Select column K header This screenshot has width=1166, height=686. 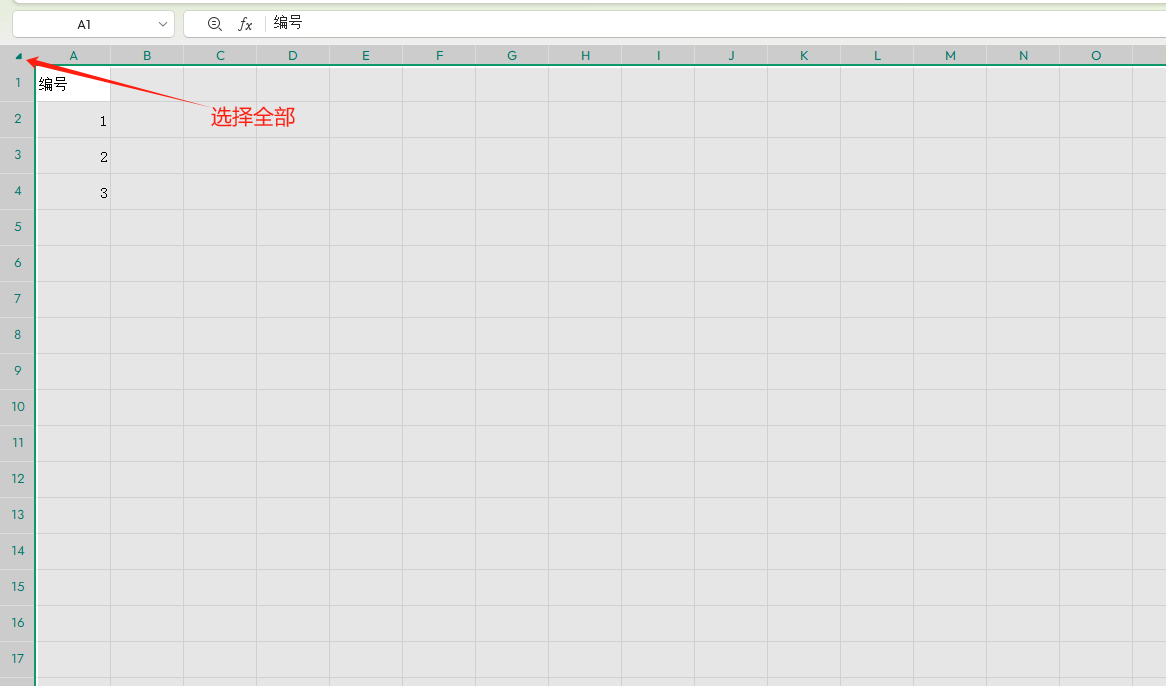(804, 56)
